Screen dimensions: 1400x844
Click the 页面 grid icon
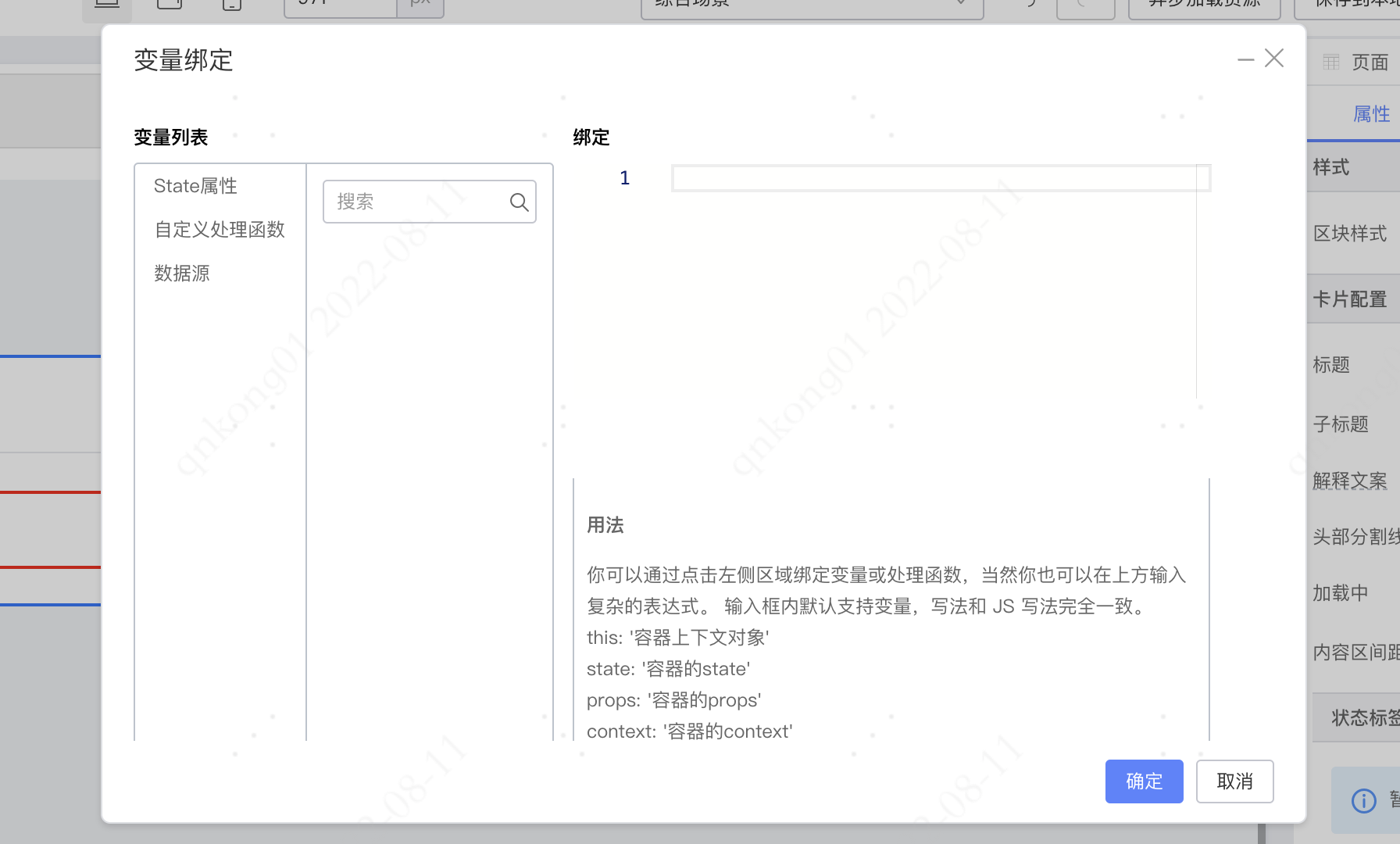click(1331, 63)
